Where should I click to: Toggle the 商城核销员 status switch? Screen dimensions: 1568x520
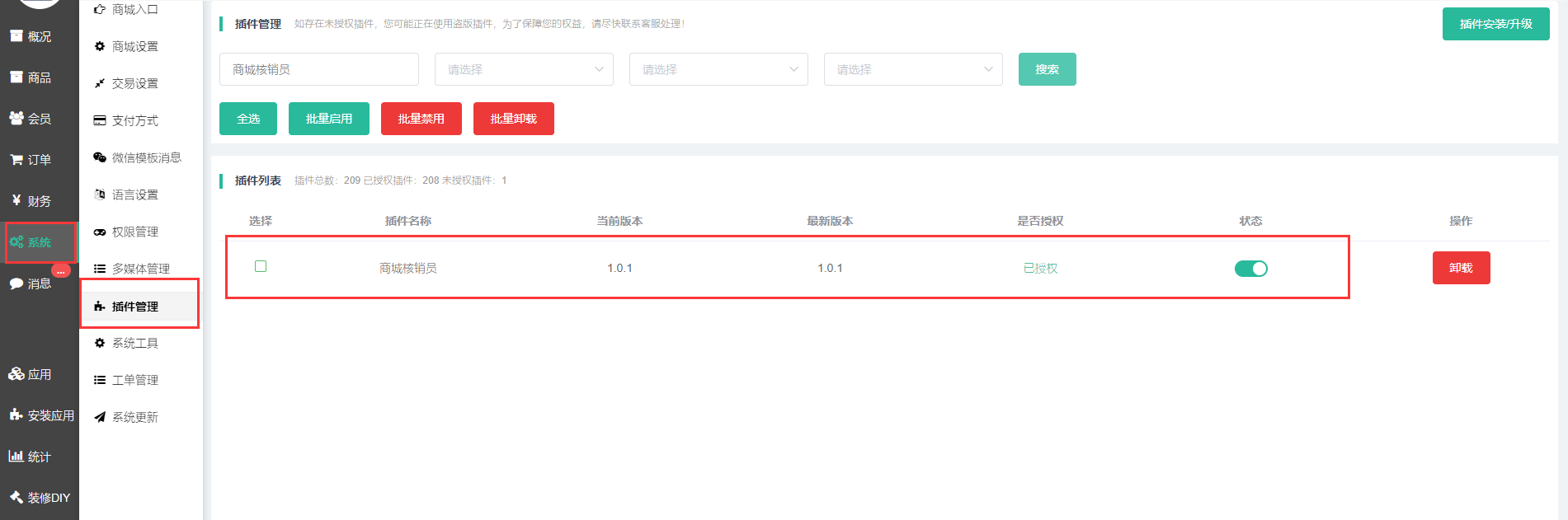click(x=1250, y=268)
